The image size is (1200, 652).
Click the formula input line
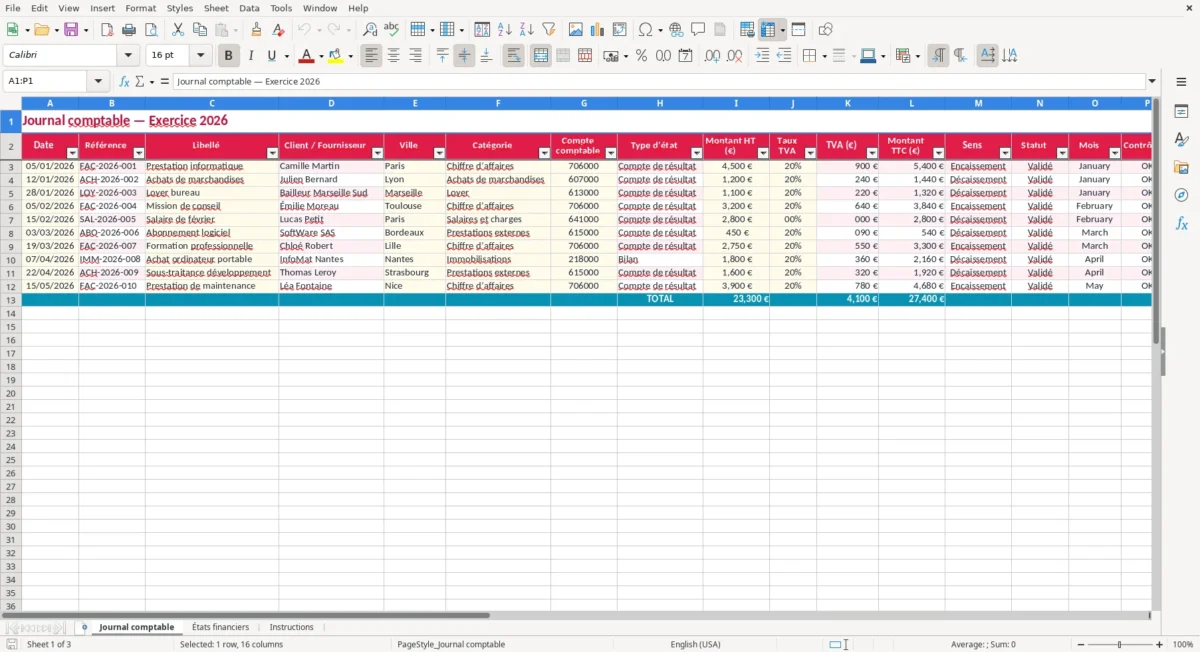[x=658, y=82]
